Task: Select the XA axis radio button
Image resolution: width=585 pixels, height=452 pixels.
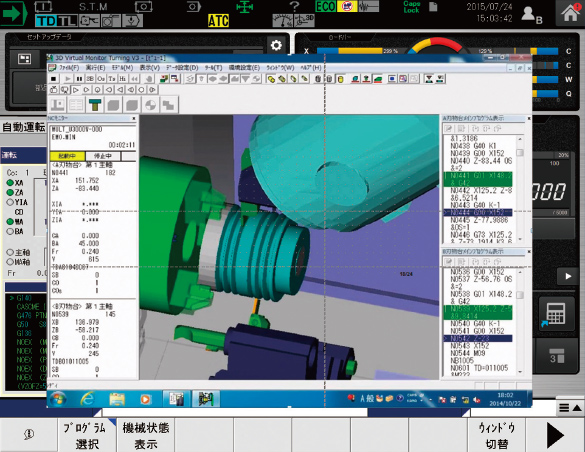Action: coord(10,183)
